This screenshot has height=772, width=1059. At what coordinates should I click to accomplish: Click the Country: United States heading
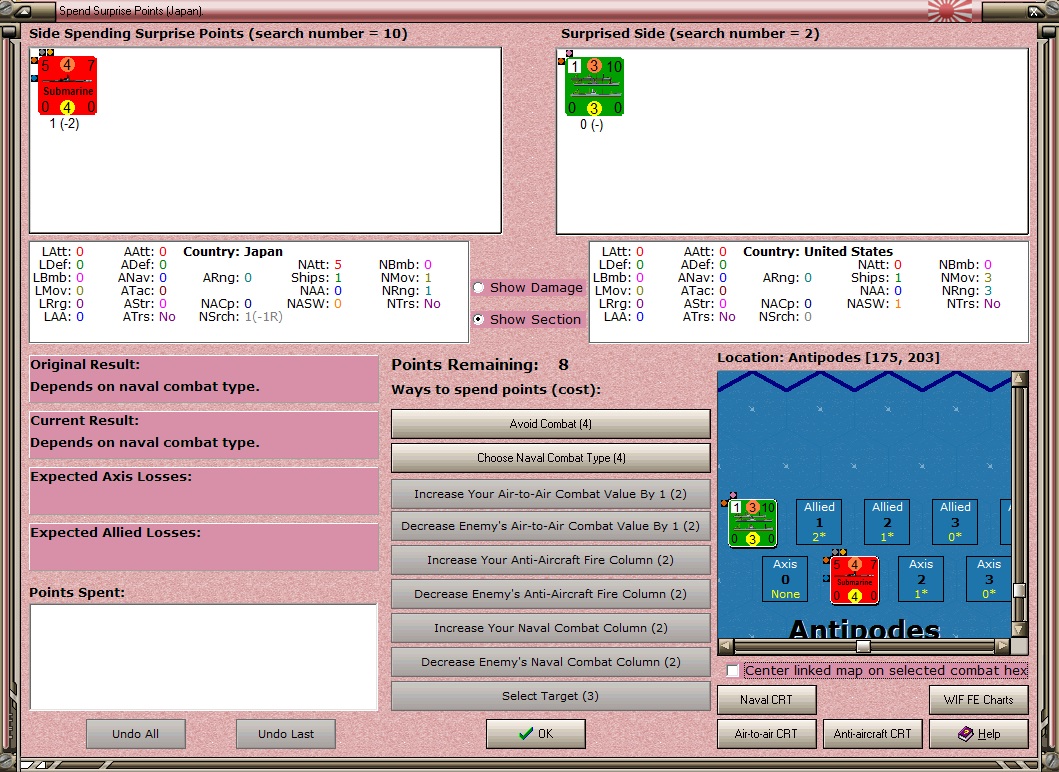click(818, 252)
